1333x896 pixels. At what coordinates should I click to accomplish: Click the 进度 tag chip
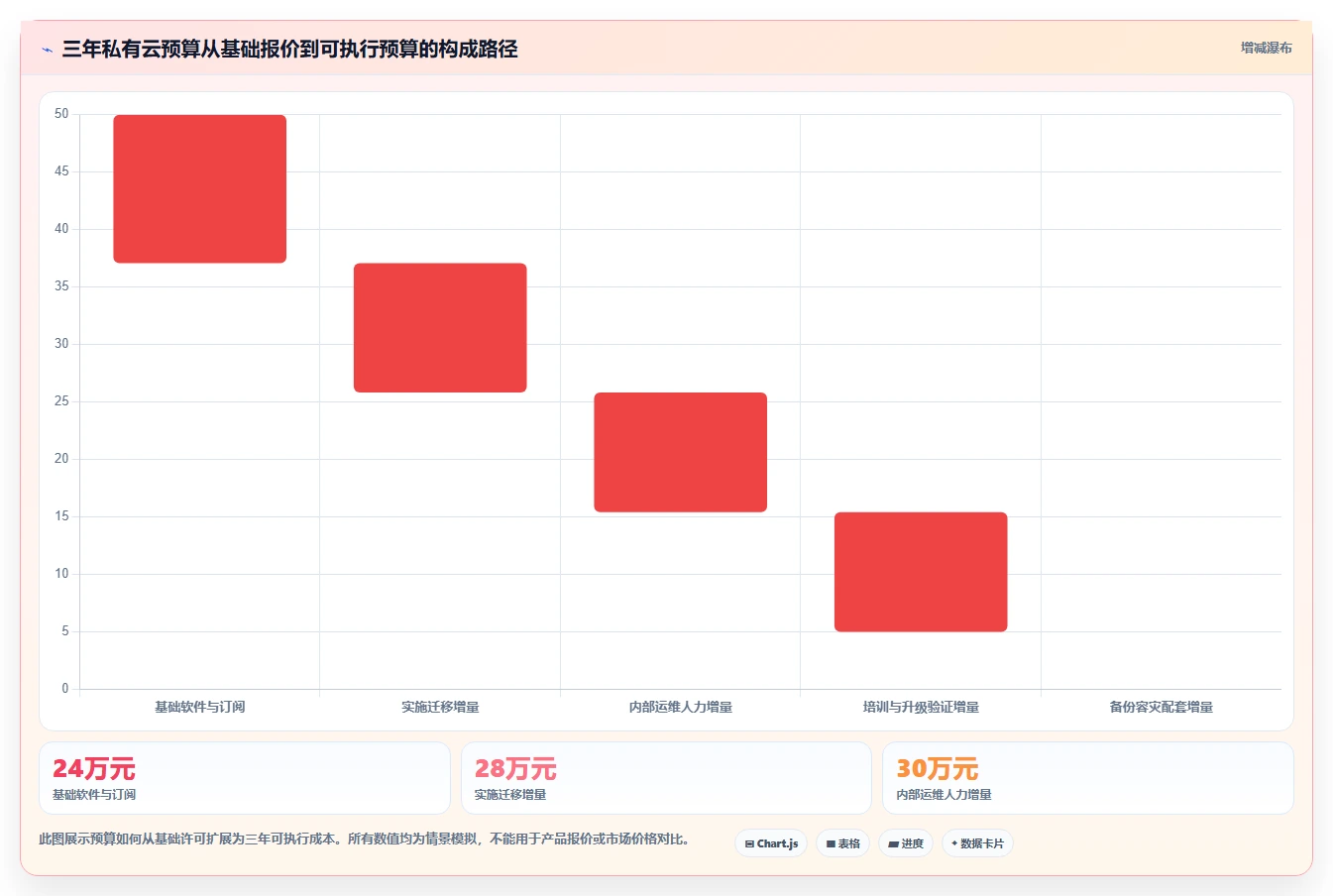point(906,843)
